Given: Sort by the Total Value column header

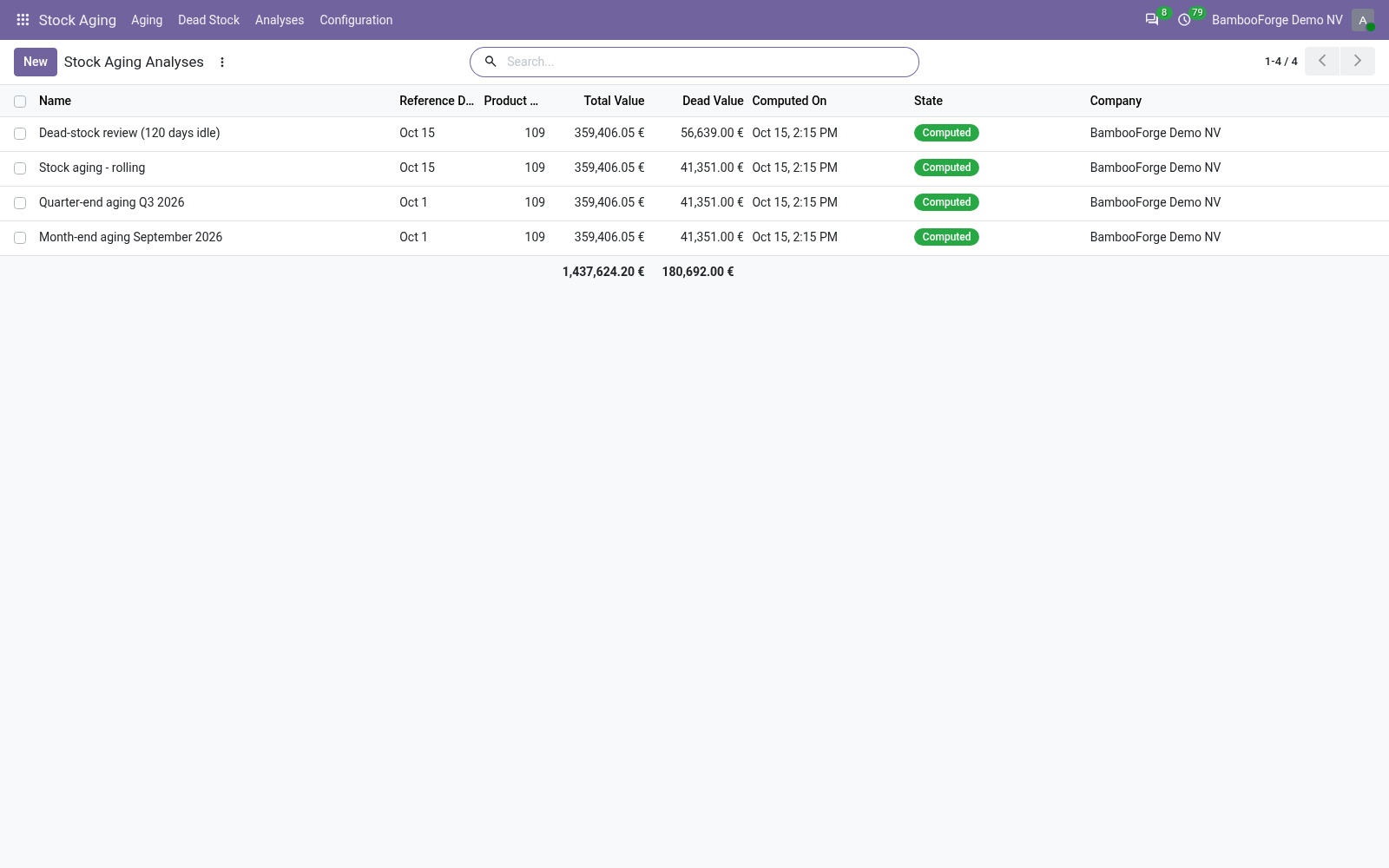Looking at the screenshot, I should tap(614, 101).
